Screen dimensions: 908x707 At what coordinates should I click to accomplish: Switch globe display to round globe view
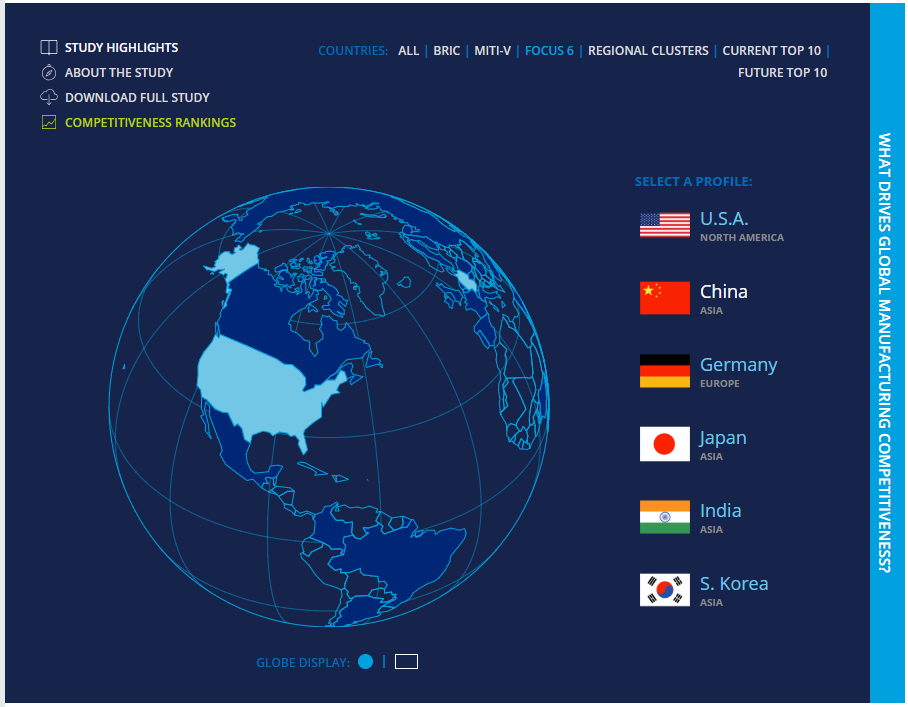pyautogui.click(x=366, y=661)
